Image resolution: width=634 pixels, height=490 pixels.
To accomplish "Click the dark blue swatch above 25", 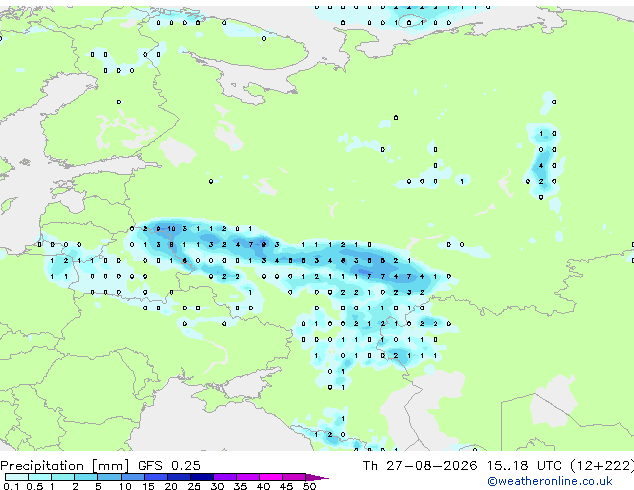I will 202,477.
